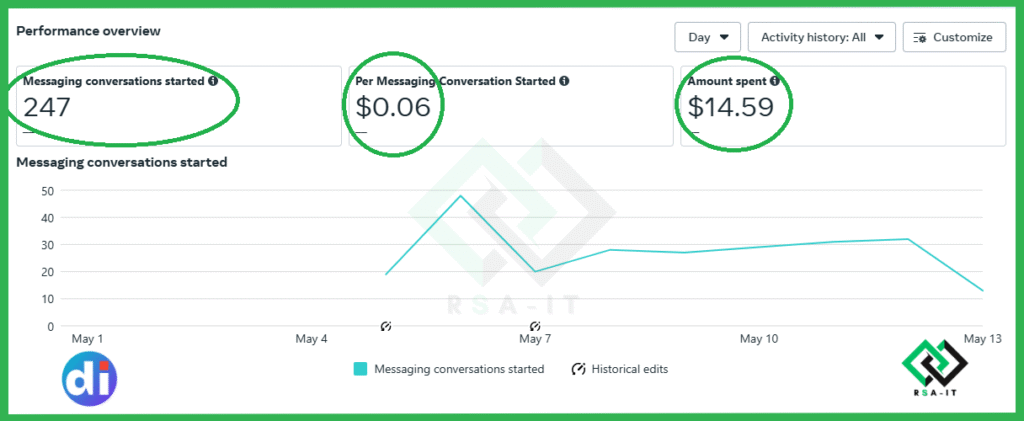Select the first historical edit marker before May 7
The width and height of the screenshot is (1024, 421).
pyautogui.click(x=386, y=325)
